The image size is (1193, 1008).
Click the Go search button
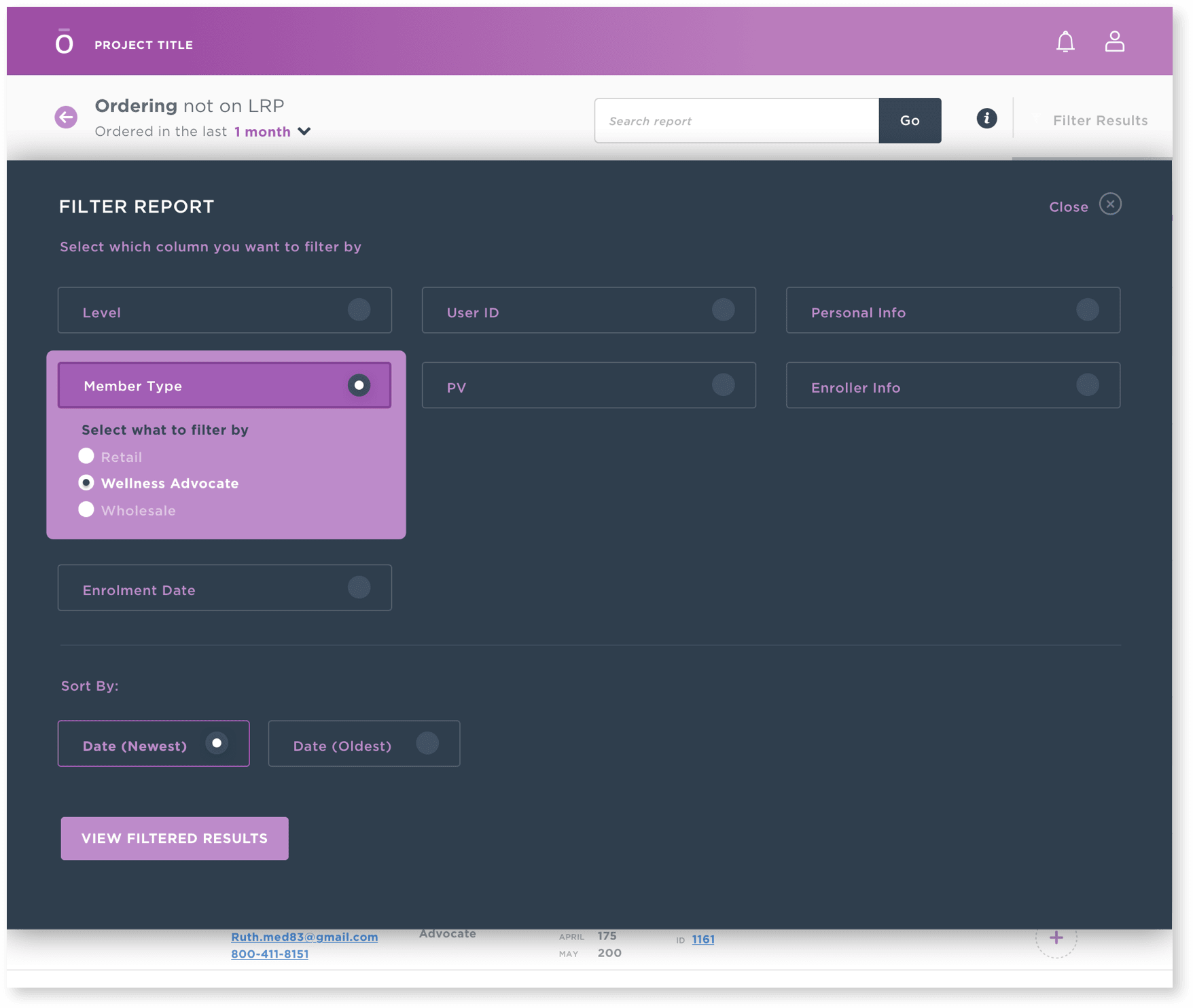pos(910,120)
